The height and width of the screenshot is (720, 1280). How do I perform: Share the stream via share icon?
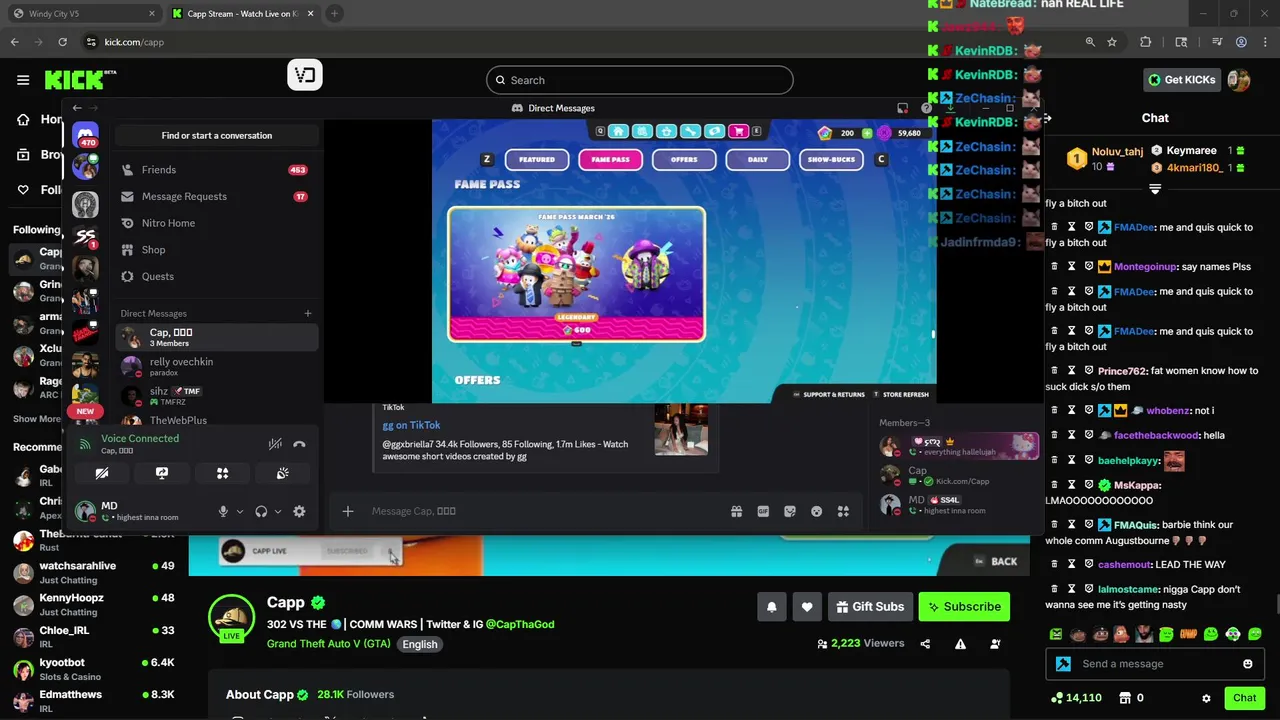tap(925, 644)
